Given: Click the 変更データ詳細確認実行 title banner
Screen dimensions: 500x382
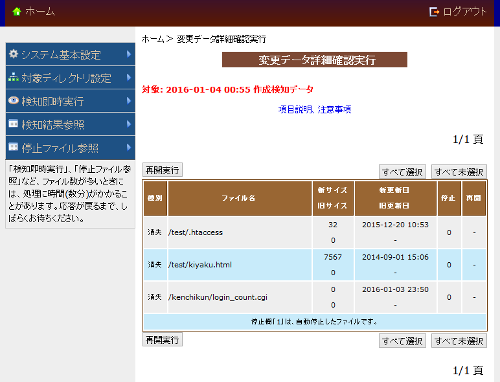Looking at the screenshot, I should point(315,60).
